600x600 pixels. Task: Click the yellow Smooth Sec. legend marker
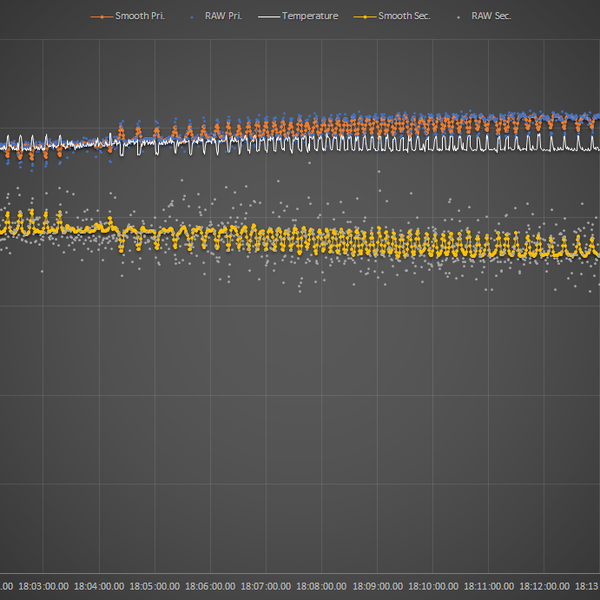click(x=365, y=17)
